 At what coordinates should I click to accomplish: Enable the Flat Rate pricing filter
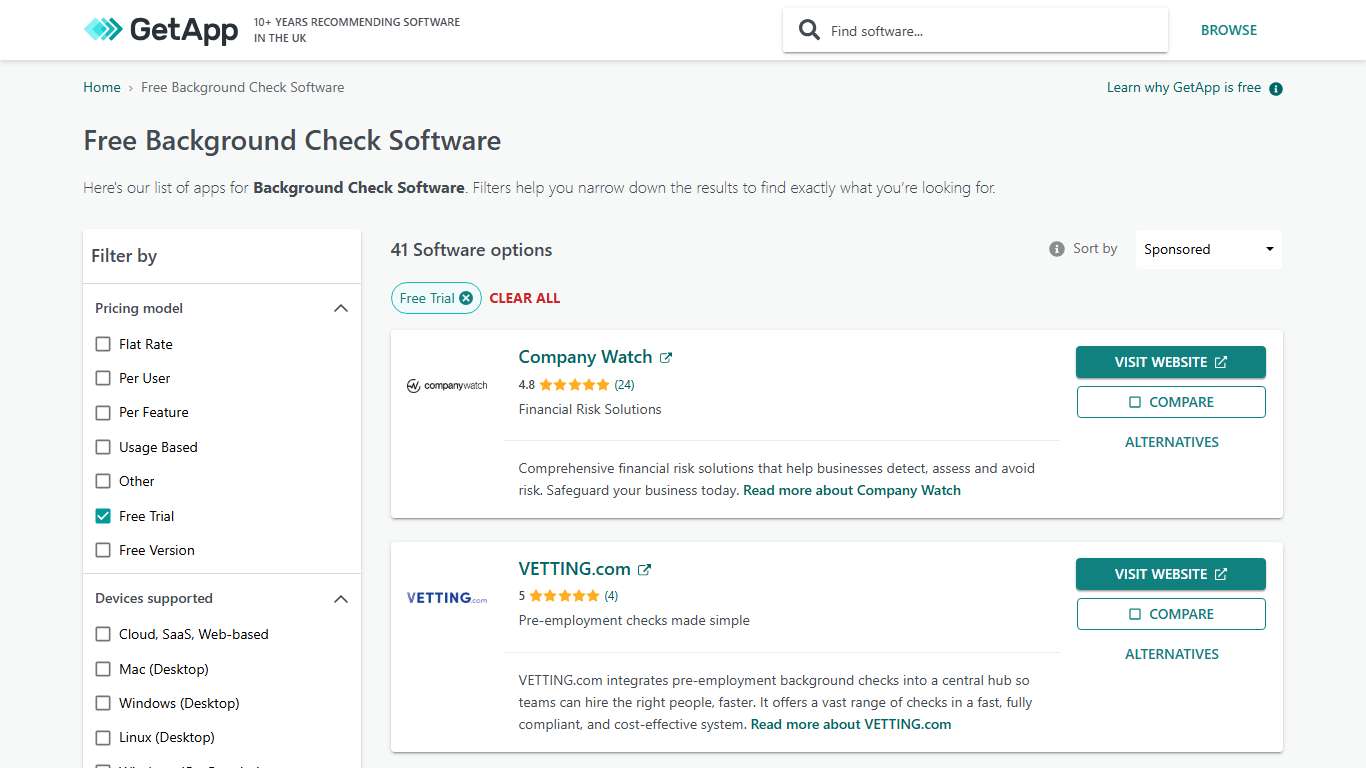tap(103, 343)
